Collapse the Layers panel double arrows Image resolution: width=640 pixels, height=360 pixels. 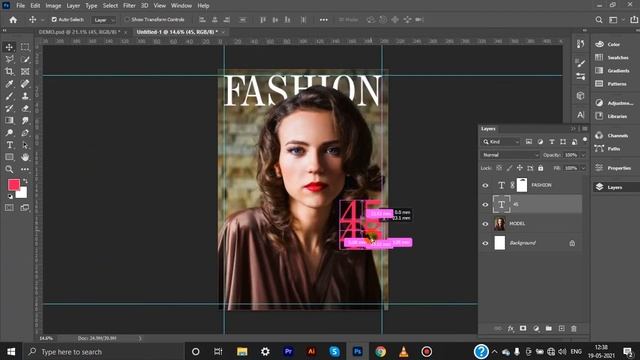click(x=573, y=129)
